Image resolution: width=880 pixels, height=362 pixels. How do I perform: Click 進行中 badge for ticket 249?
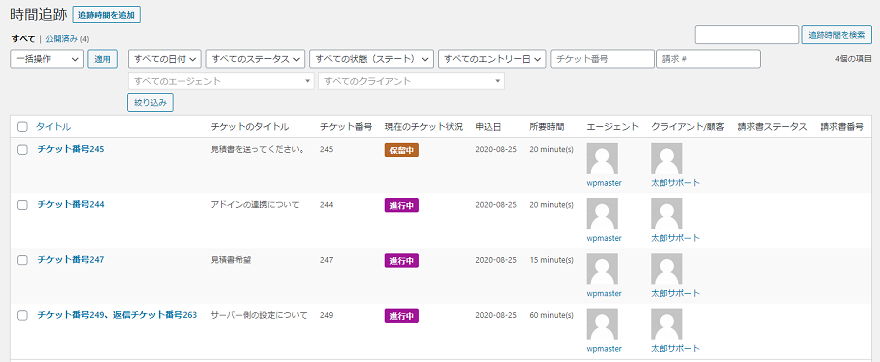(x=402, y=316)
